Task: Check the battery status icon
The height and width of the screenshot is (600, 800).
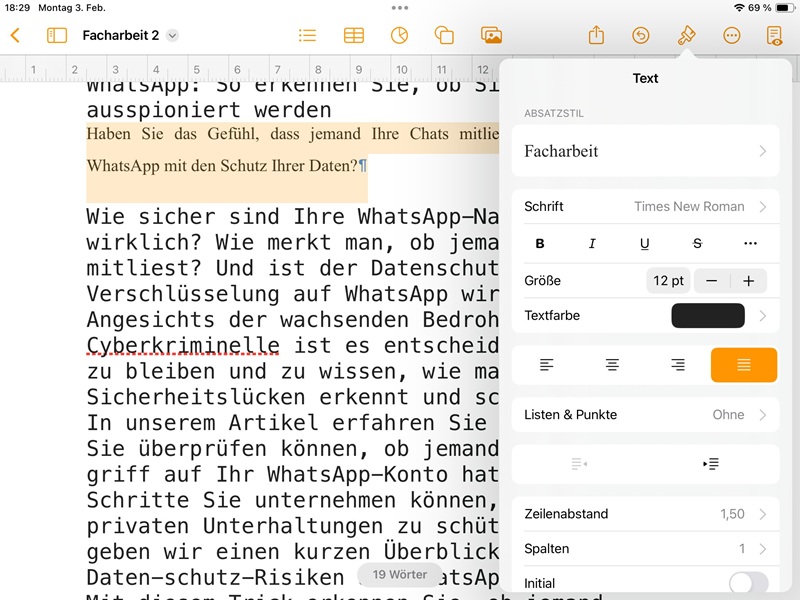Action: point(783,8)
